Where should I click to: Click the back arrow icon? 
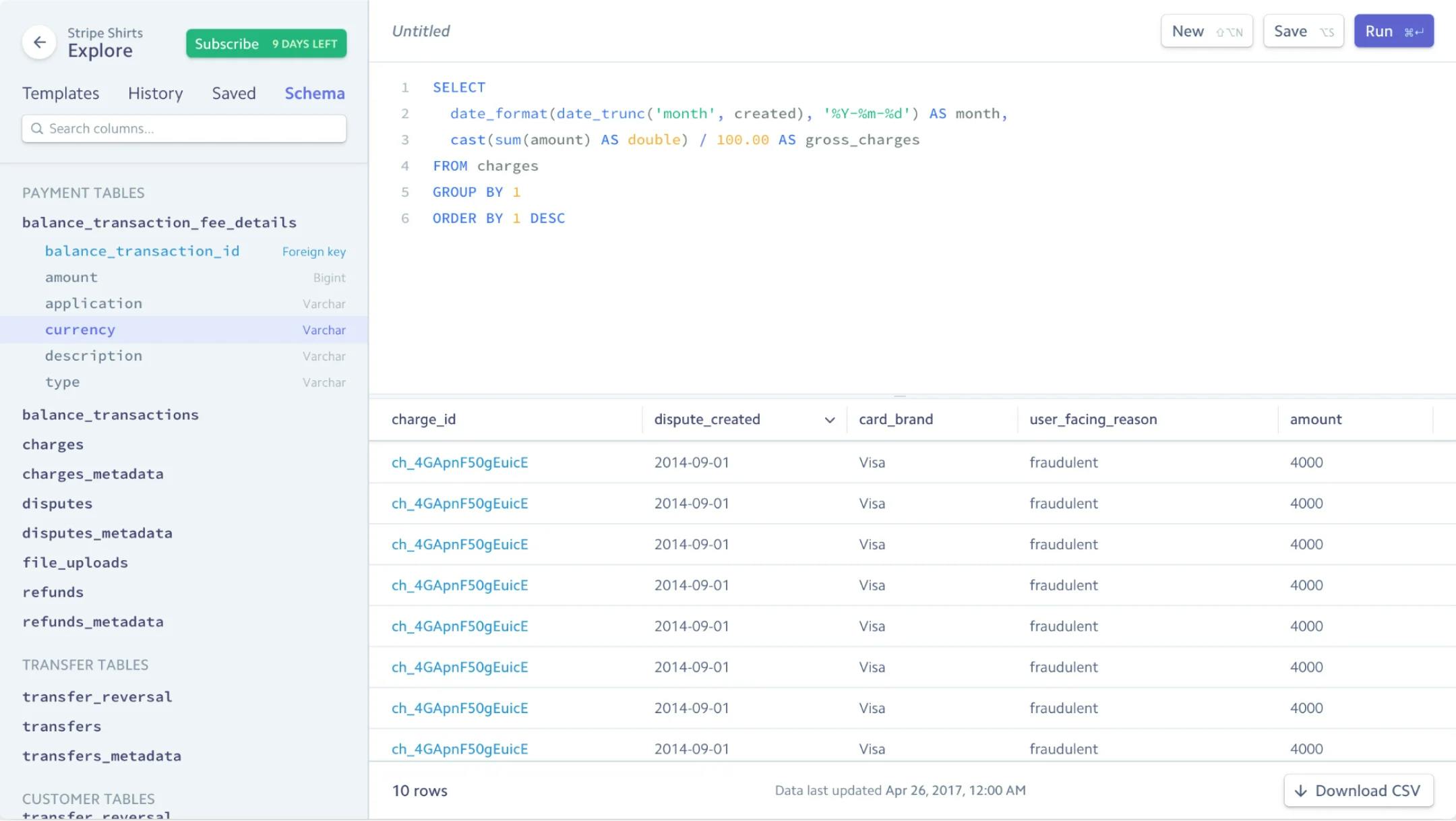tap(39, 42)
